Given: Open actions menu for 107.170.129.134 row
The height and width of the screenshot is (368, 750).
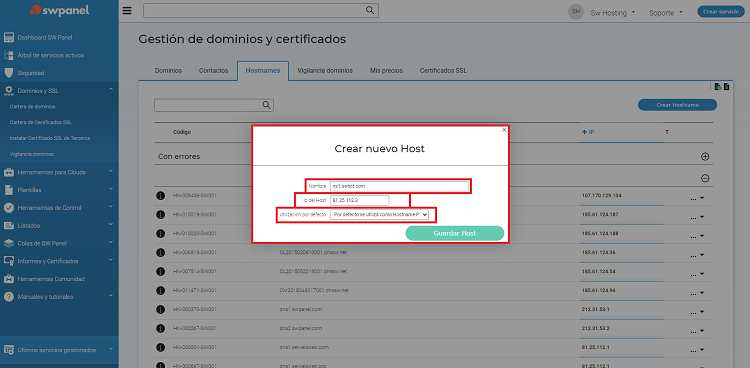Looking at the screenshot, I should tap(697, 197).
